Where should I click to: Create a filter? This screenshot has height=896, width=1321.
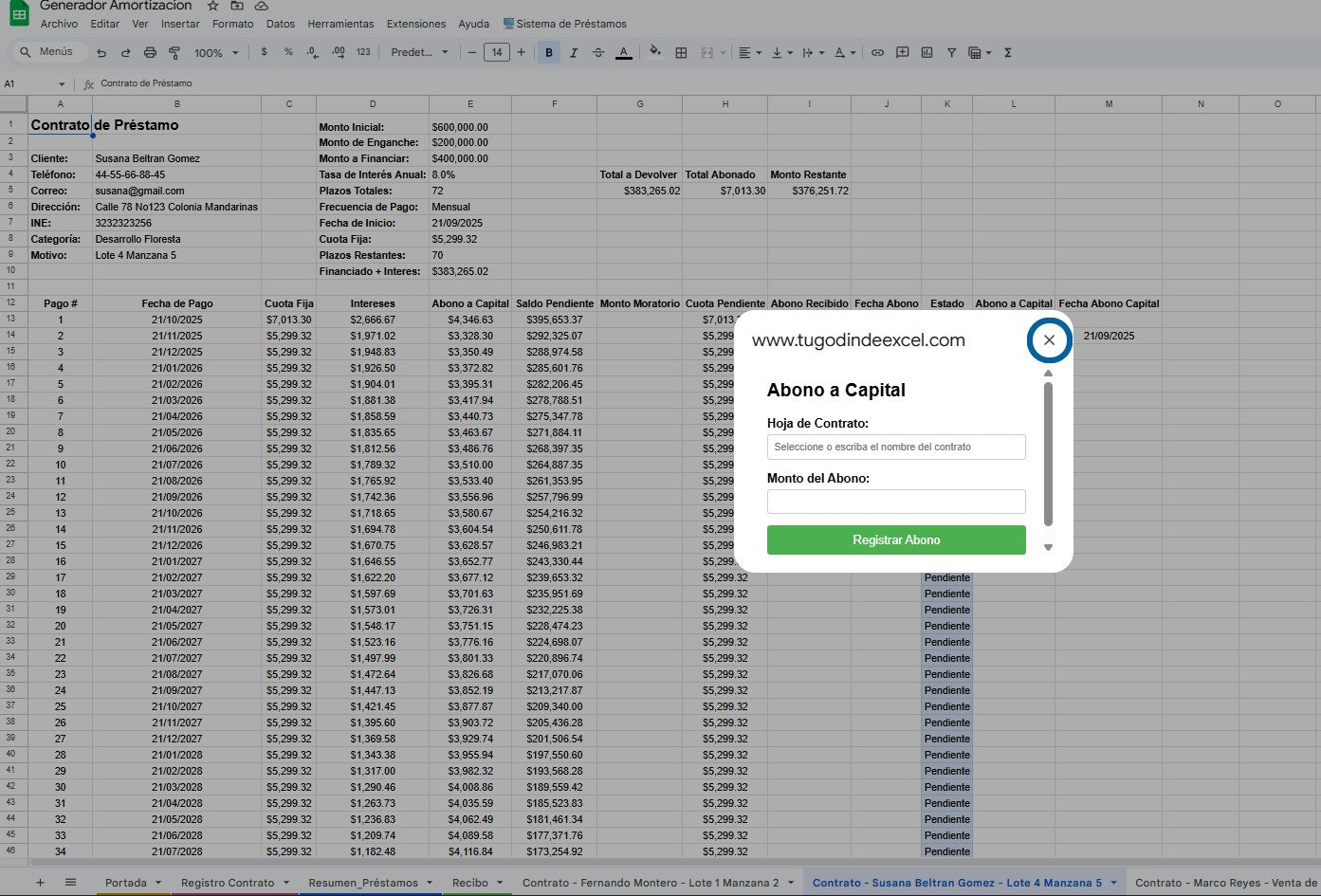click(x=951, y=52)
